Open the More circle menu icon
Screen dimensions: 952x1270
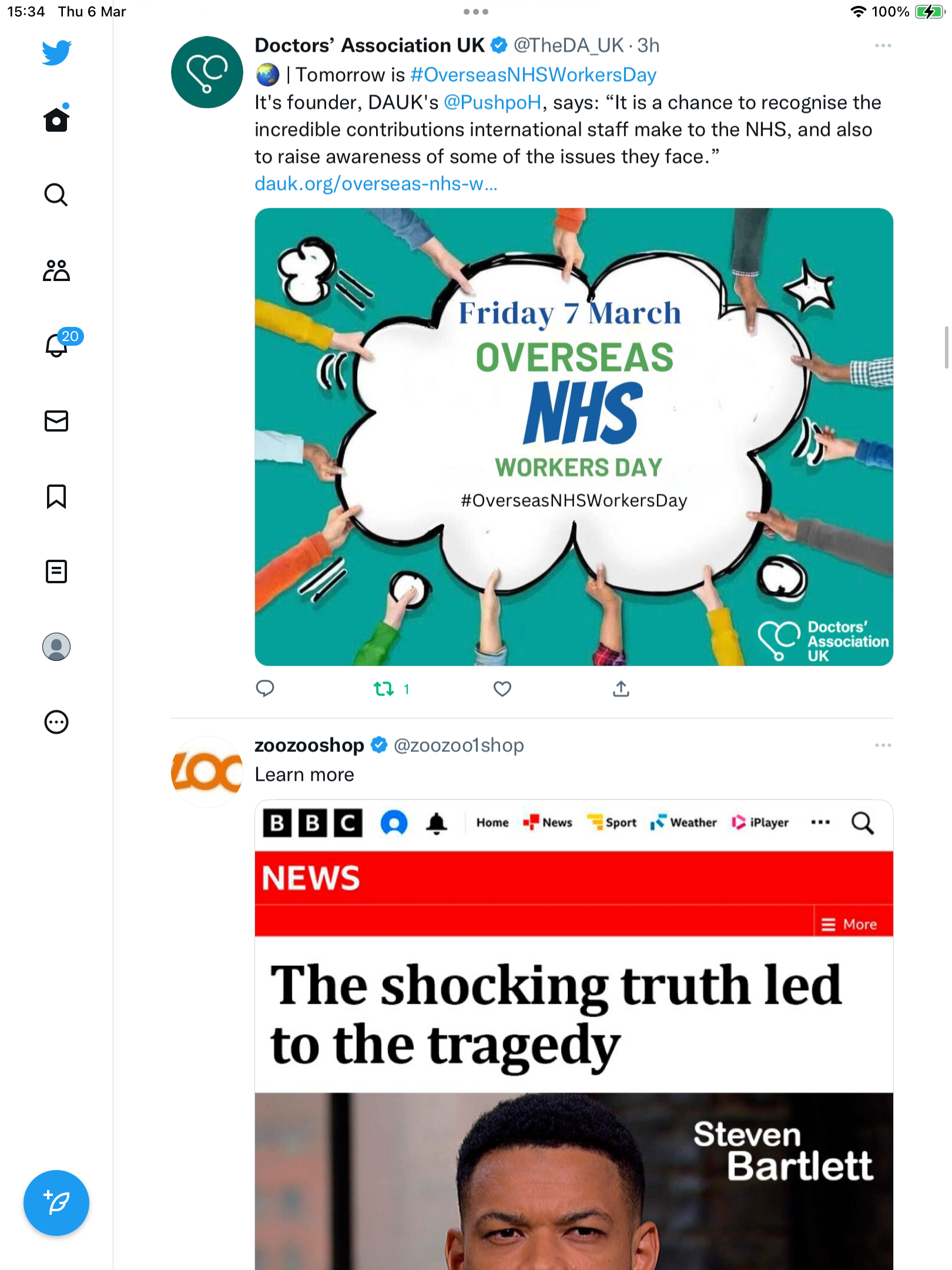(x=56, y=722)
